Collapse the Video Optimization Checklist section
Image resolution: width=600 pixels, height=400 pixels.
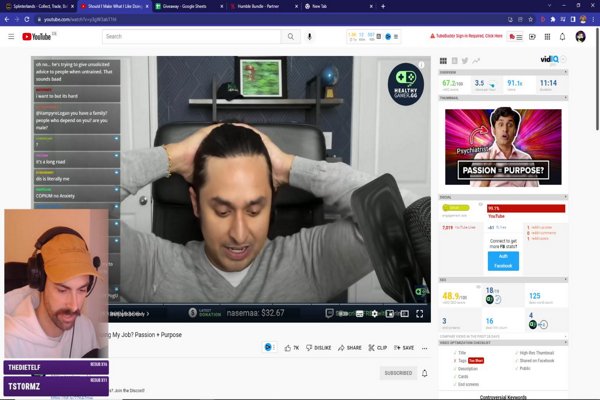565,342
